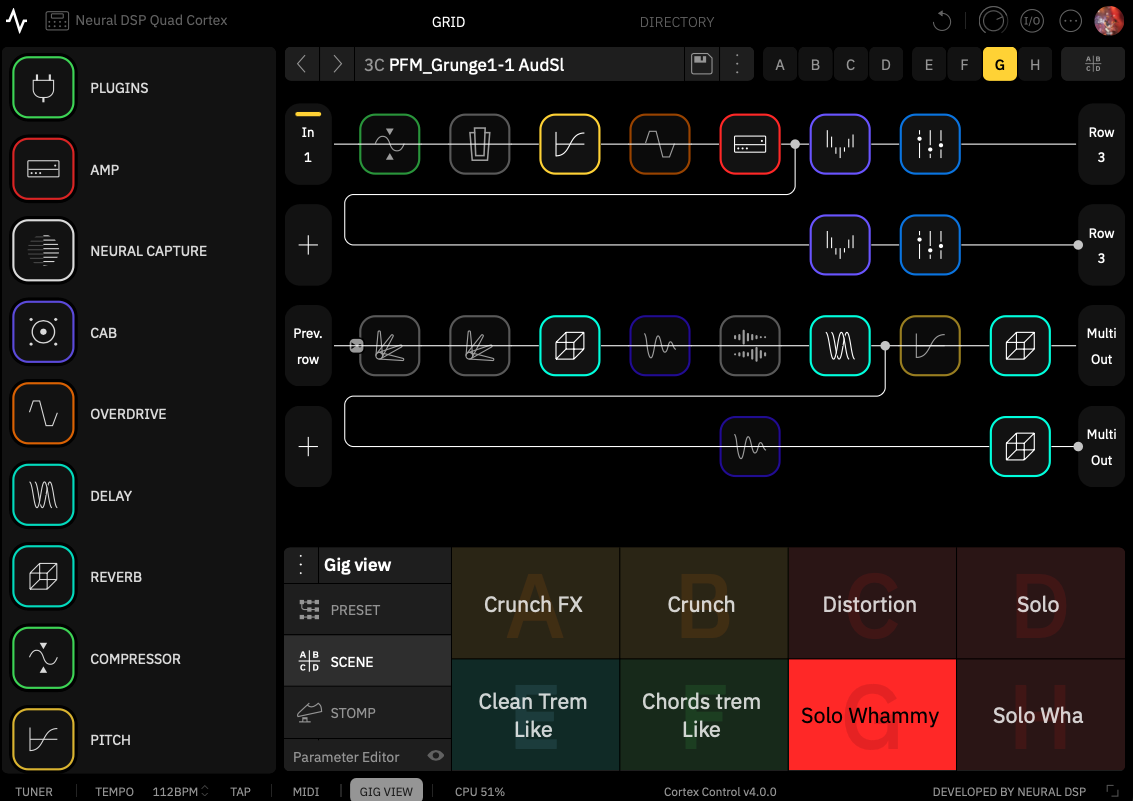Select active scene G button
Image resolution: width=1133 pixels, height=801 pixels.
(x=999, y=64)
